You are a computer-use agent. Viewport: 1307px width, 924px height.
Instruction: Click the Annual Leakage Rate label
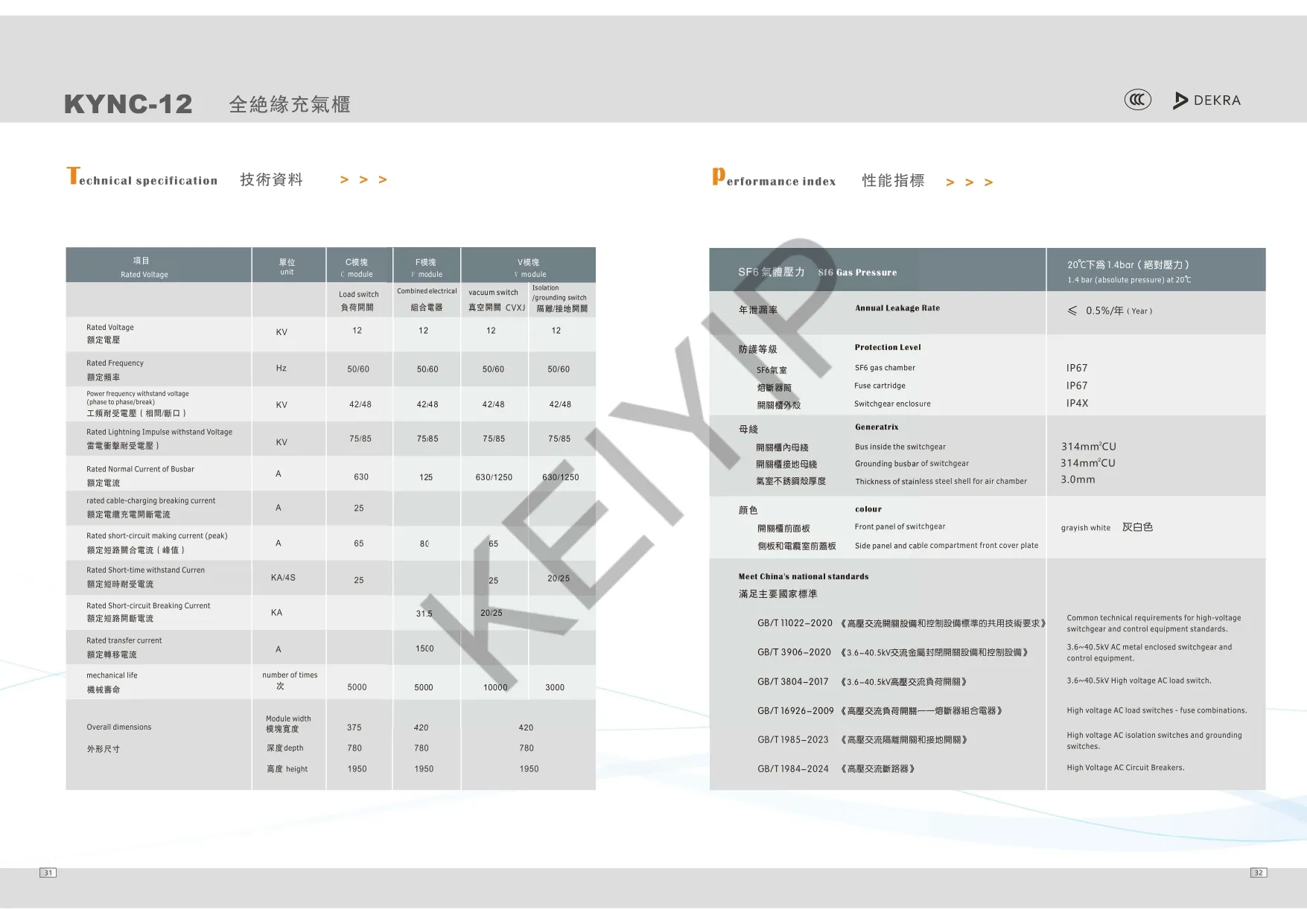tap(897, 308)
